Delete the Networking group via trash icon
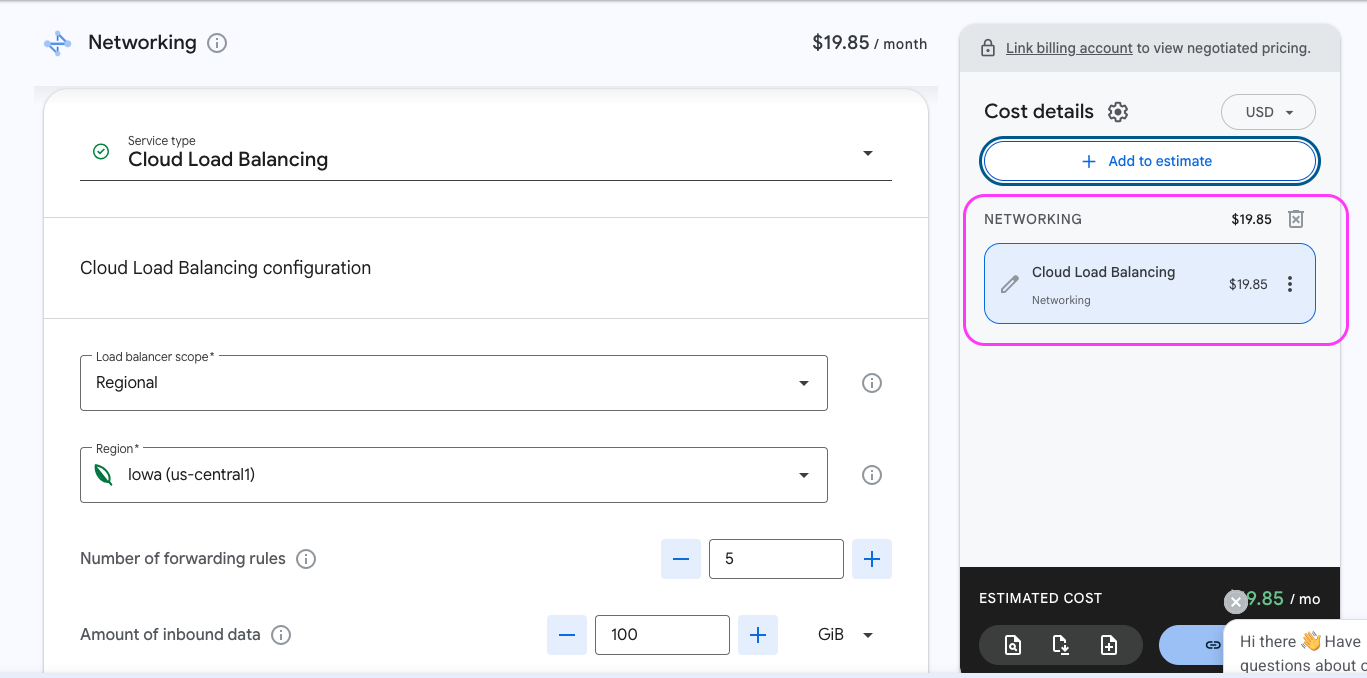The image size is (1367, 678). click(1296, 219)
